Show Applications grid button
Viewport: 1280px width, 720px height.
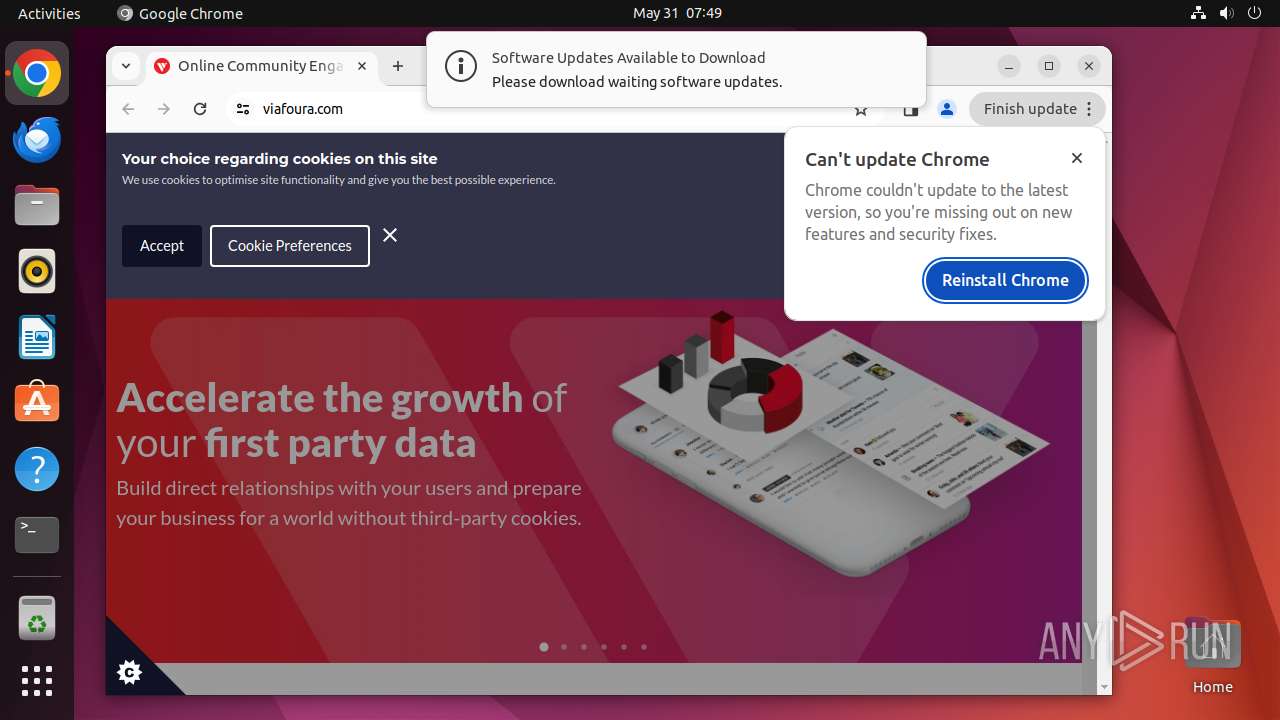[37, 681]
